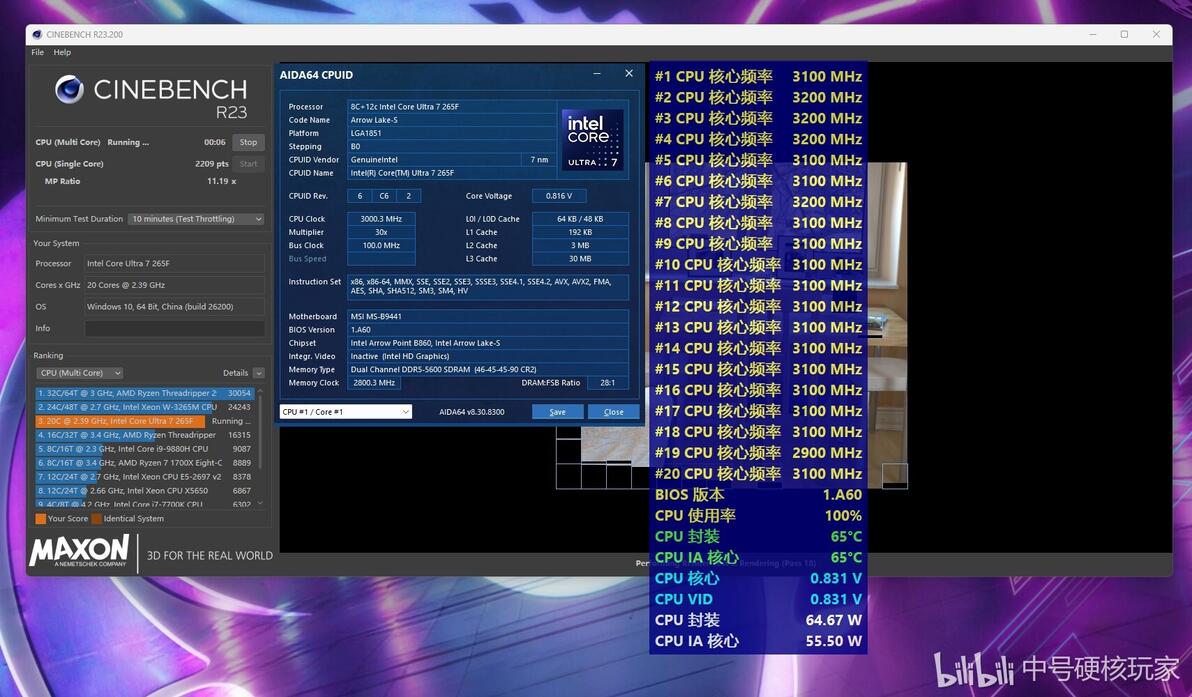Screen dimensions: 1192x697
Task: Click the Start button for Single Core
Action: click(249, 163)
